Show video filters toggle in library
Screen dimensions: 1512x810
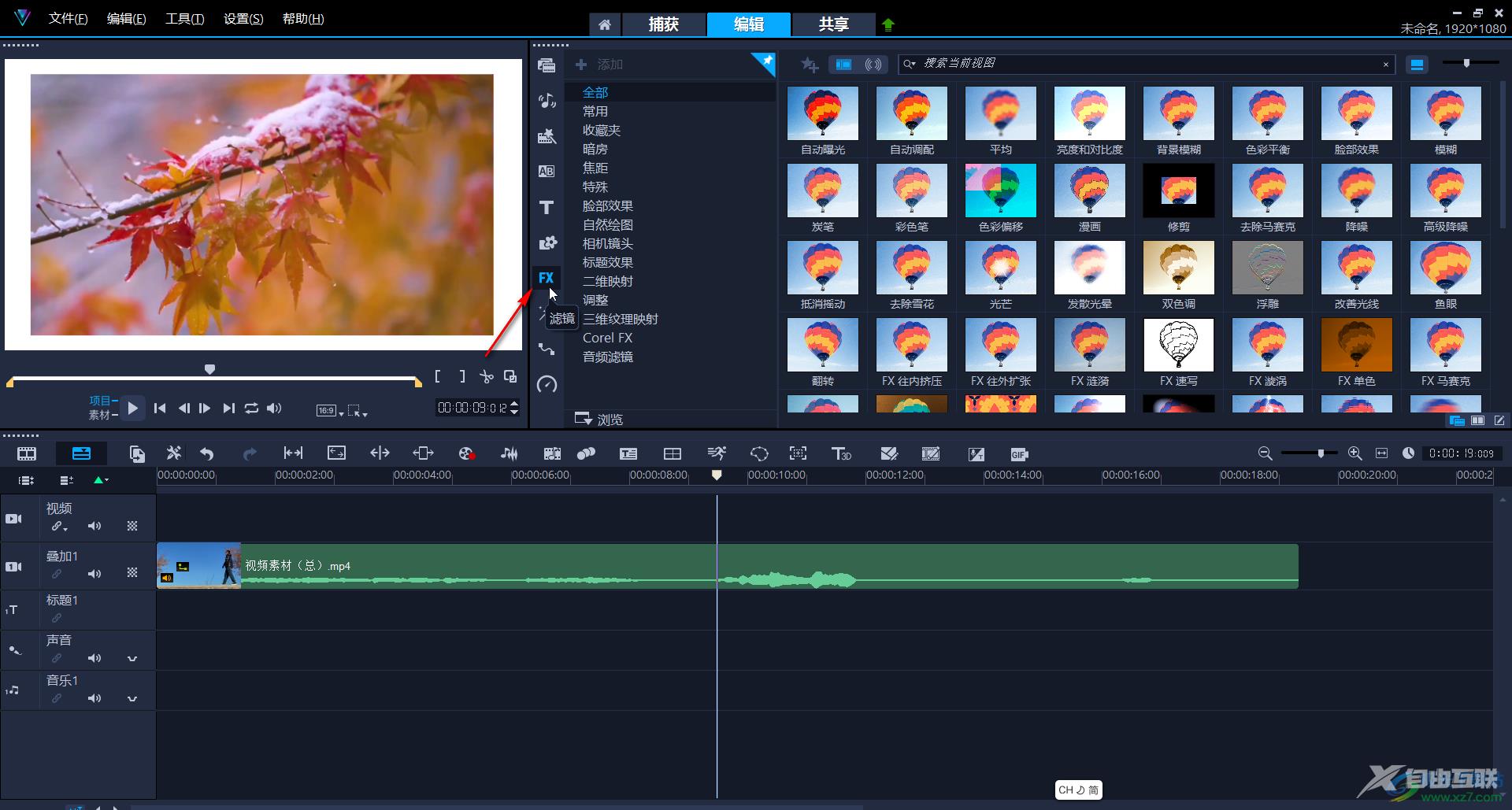click(x=843, y=65)
